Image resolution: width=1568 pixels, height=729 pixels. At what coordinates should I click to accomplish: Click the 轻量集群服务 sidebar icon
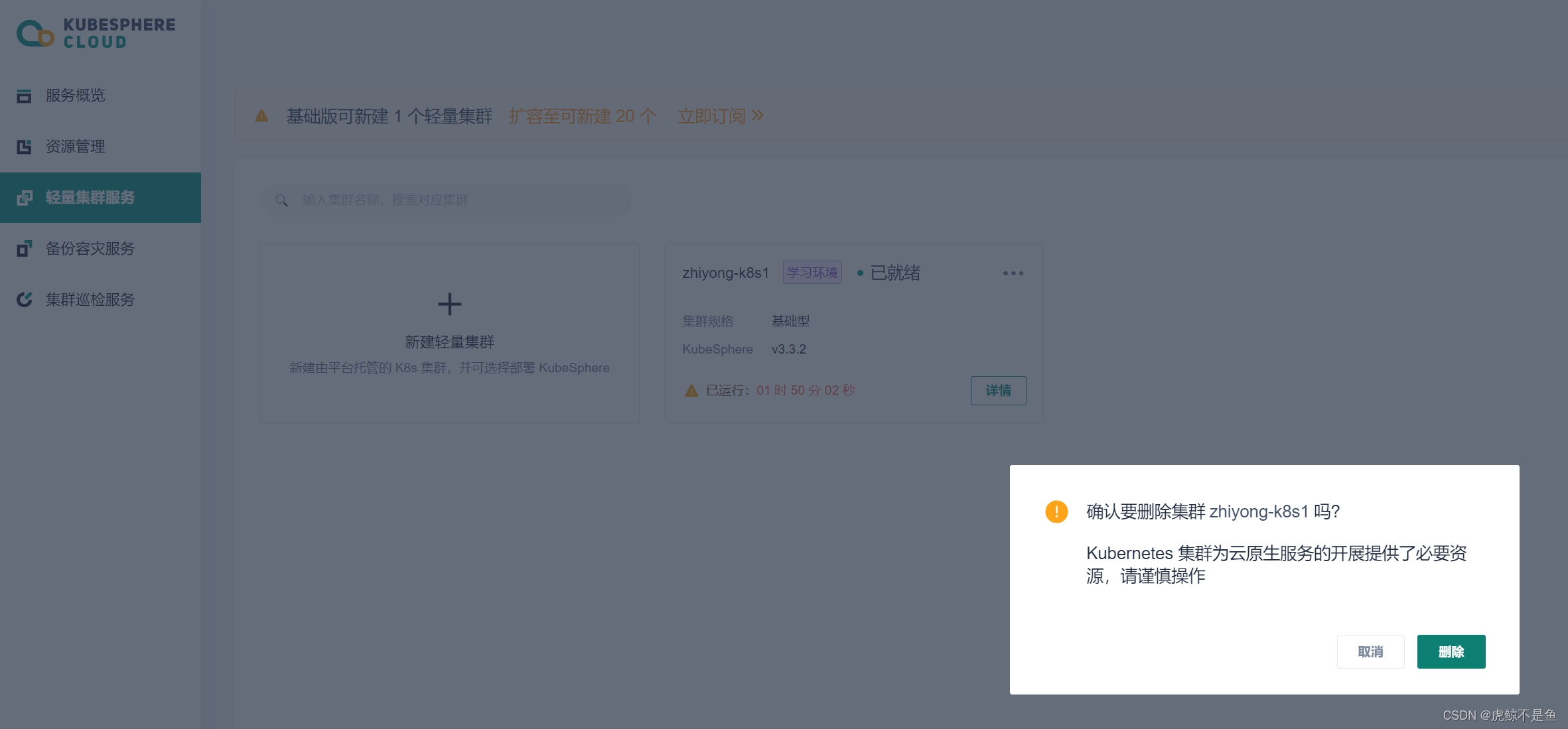[25, 198]
